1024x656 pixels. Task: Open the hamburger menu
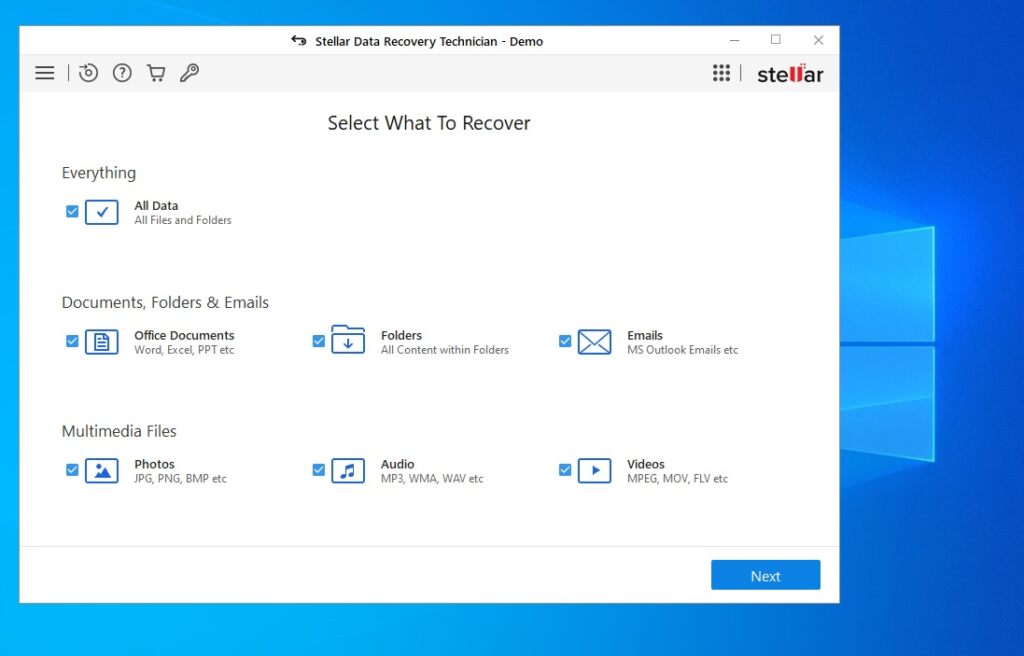[44, 73]
